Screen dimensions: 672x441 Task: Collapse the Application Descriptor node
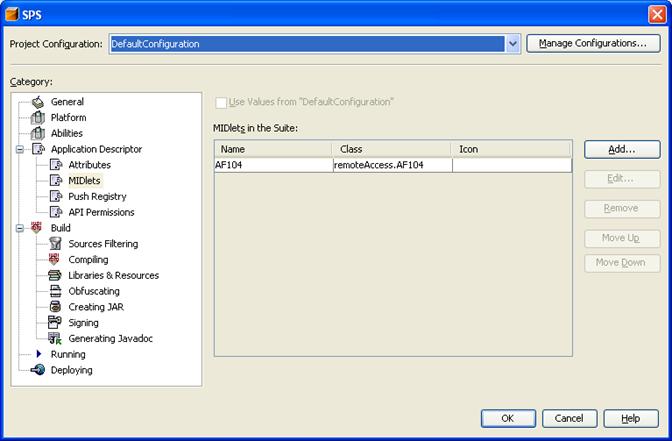[x=19, y=149]
